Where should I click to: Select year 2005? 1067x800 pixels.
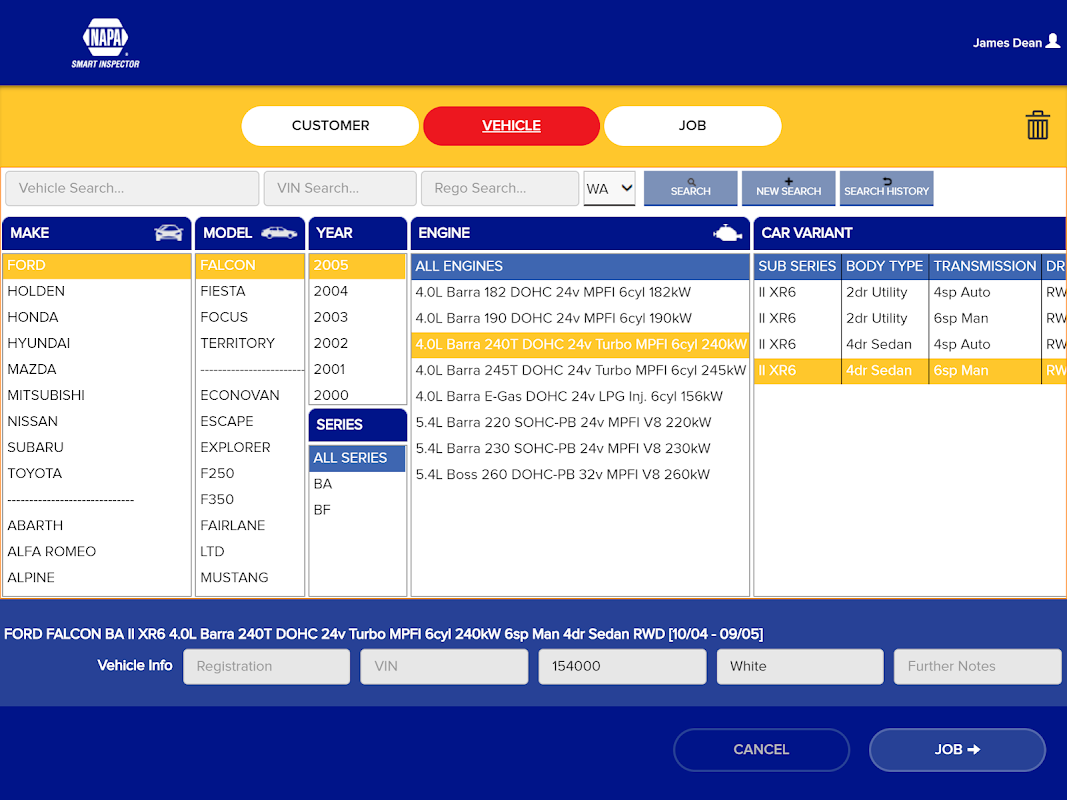point(357,265)
